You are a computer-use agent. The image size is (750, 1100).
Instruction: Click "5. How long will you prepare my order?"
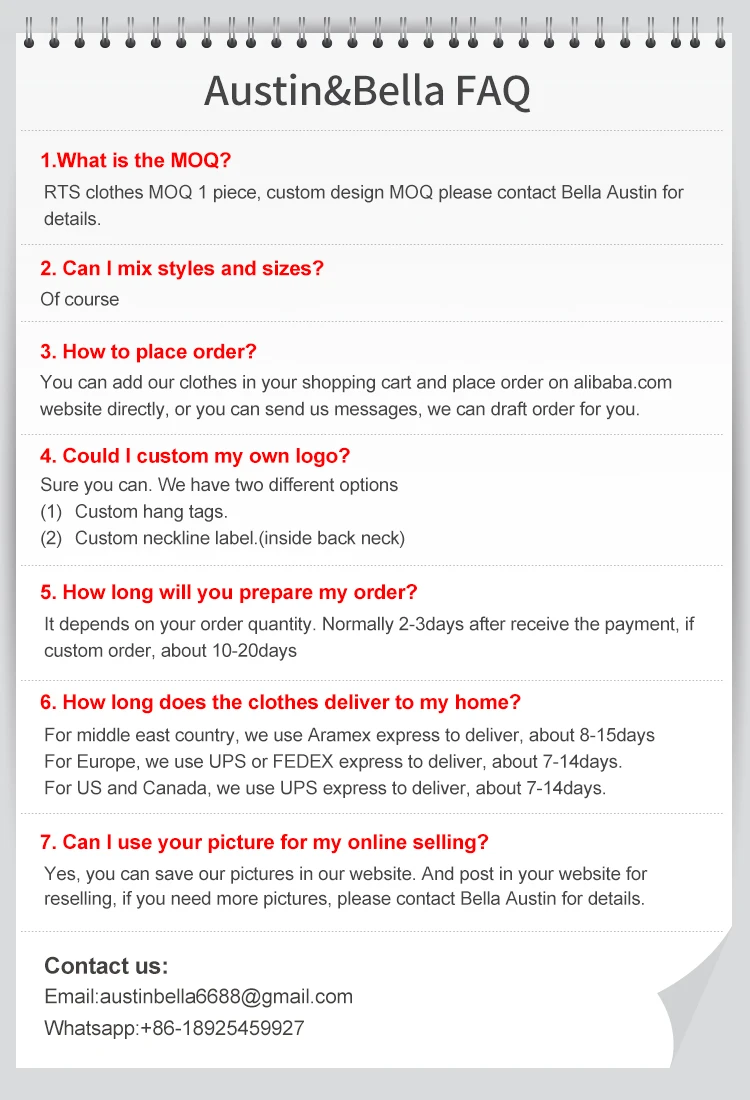228,592
